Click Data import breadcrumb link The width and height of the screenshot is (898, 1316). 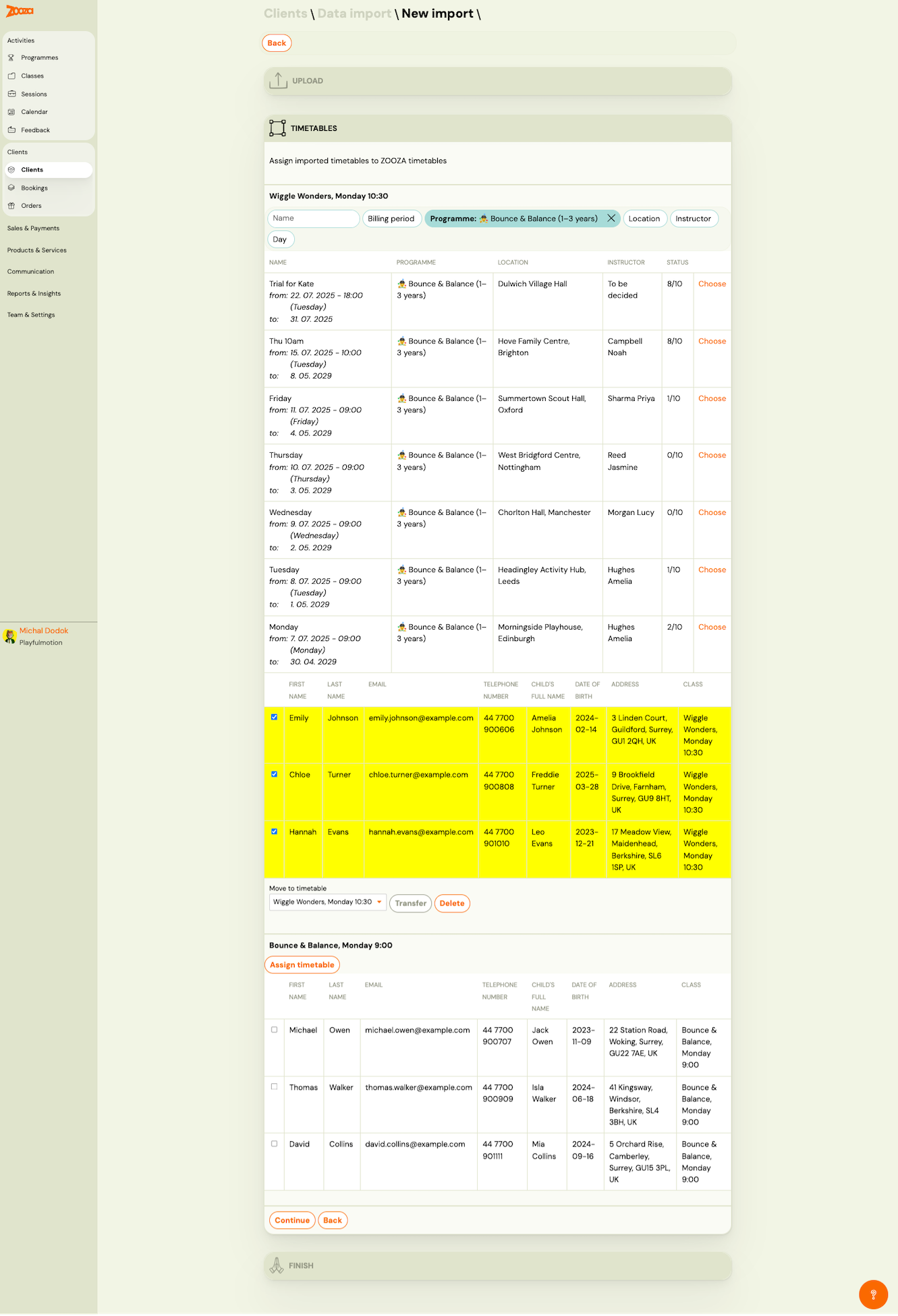[x=354, y=13]
